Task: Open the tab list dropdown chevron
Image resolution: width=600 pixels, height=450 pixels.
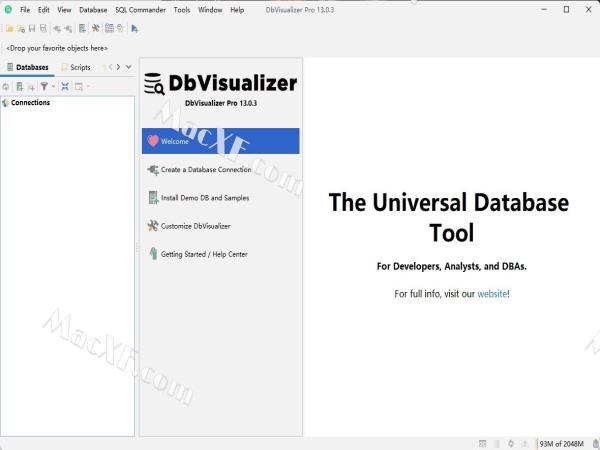Action: coord(129,67)
